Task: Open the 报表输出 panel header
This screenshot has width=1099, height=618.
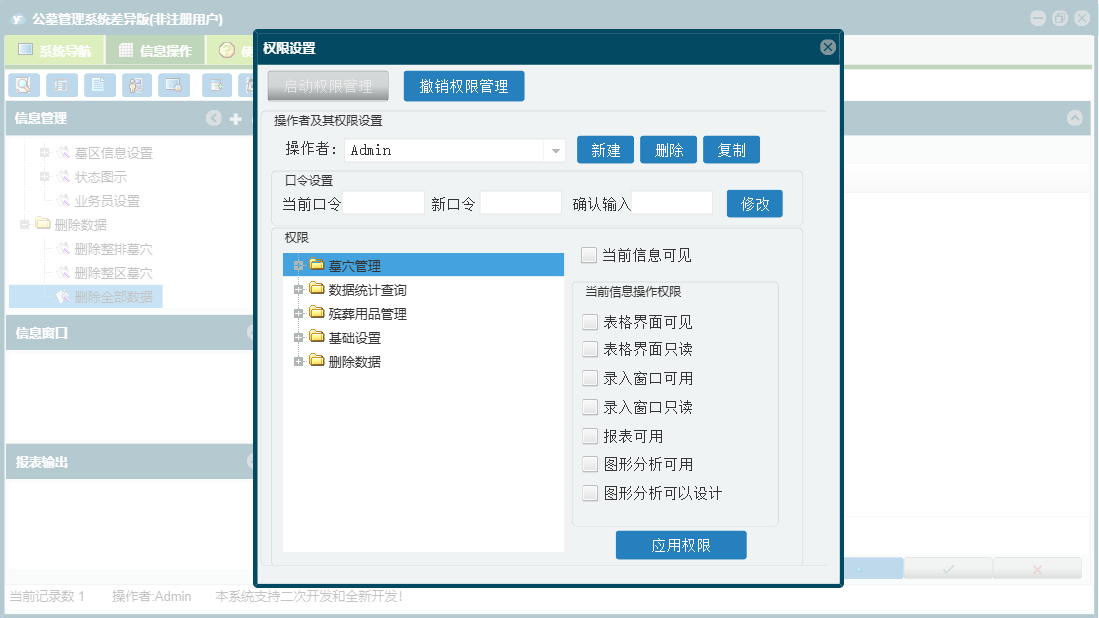Action: tap(130, 462)
